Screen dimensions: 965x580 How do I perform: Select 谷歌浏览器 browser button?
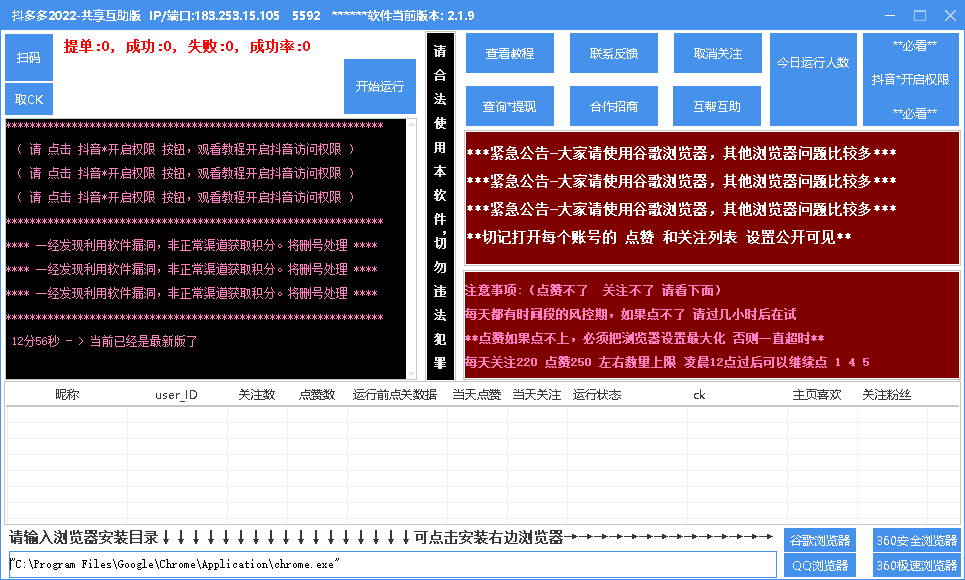tap(820, 540)
